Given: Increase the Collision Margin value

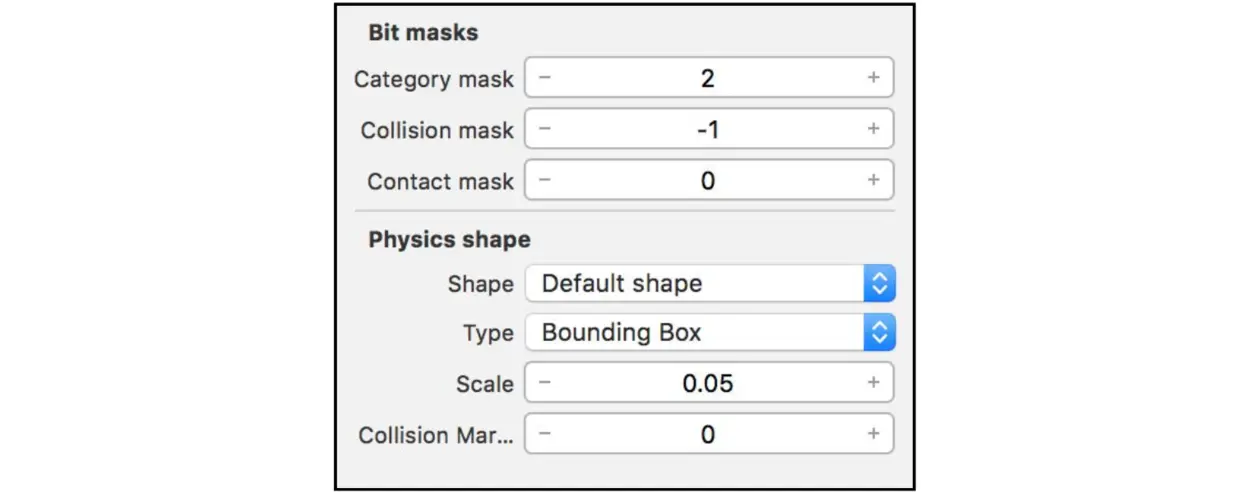Looking at the screenshot, I should pyautogui.click(x=873, y=434).
